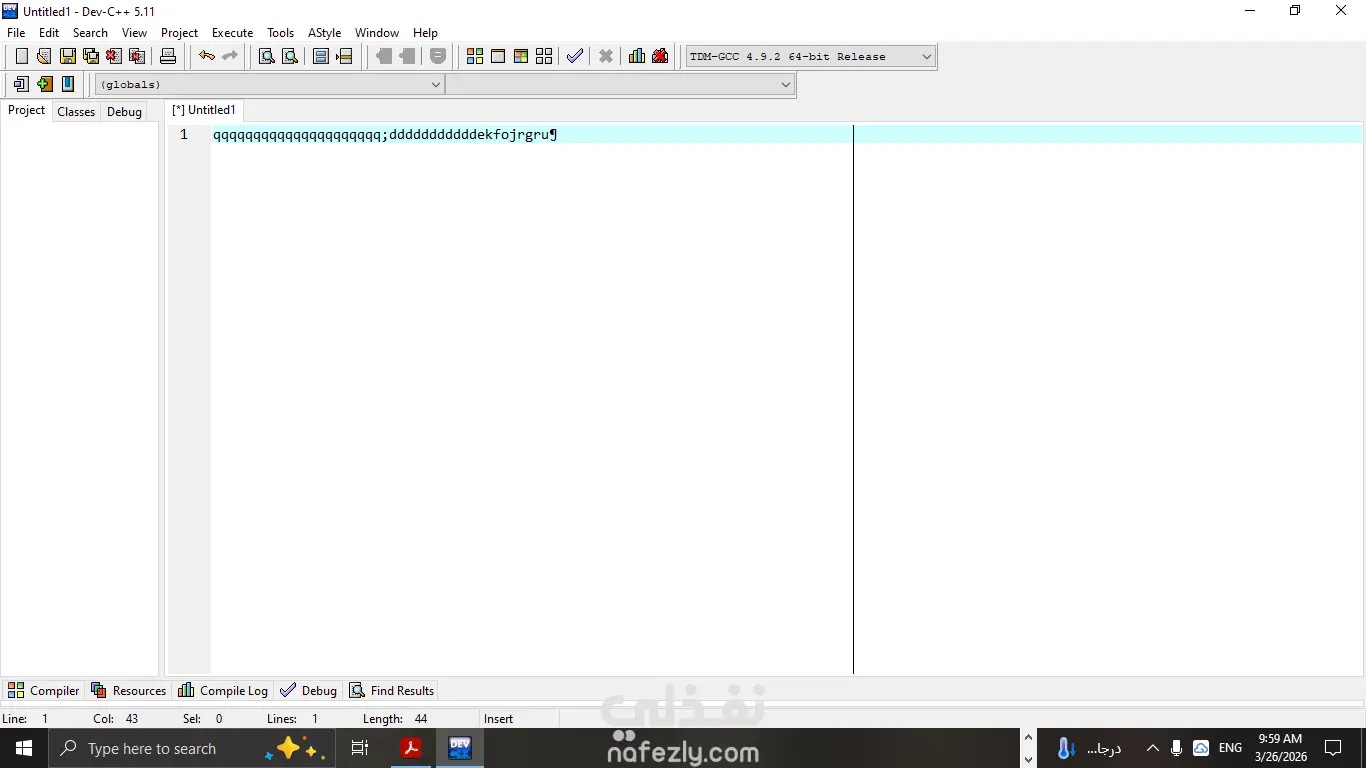The image size is (1366, 768).
Task: Click the Compile & Run icon
Action: (521, 56)
